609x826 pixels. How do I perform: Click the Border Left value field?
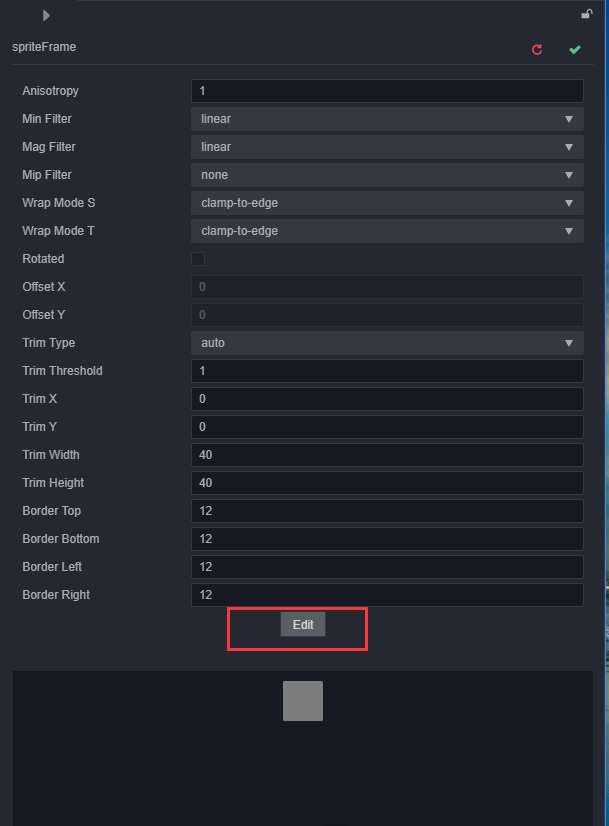pos(386,567)
